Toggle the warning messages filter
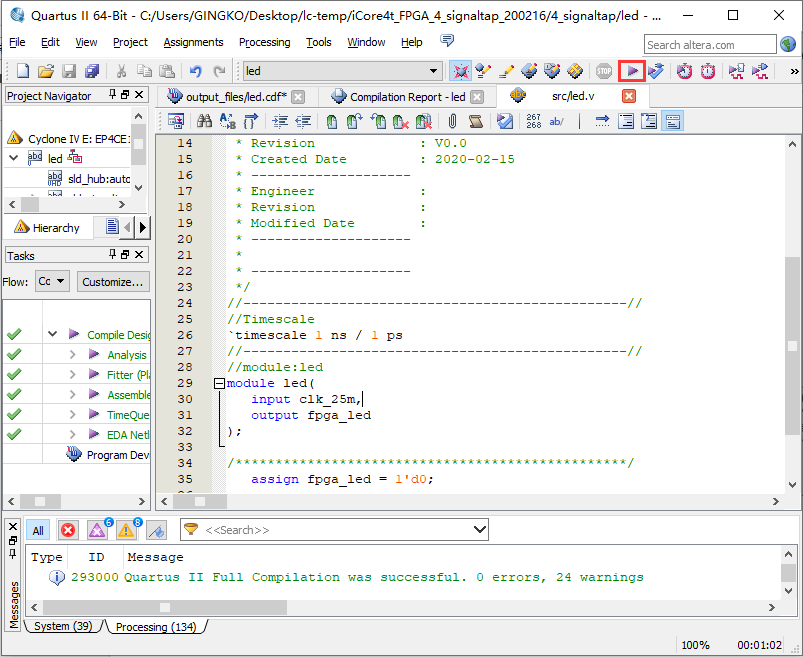 [x=127, y=530]
